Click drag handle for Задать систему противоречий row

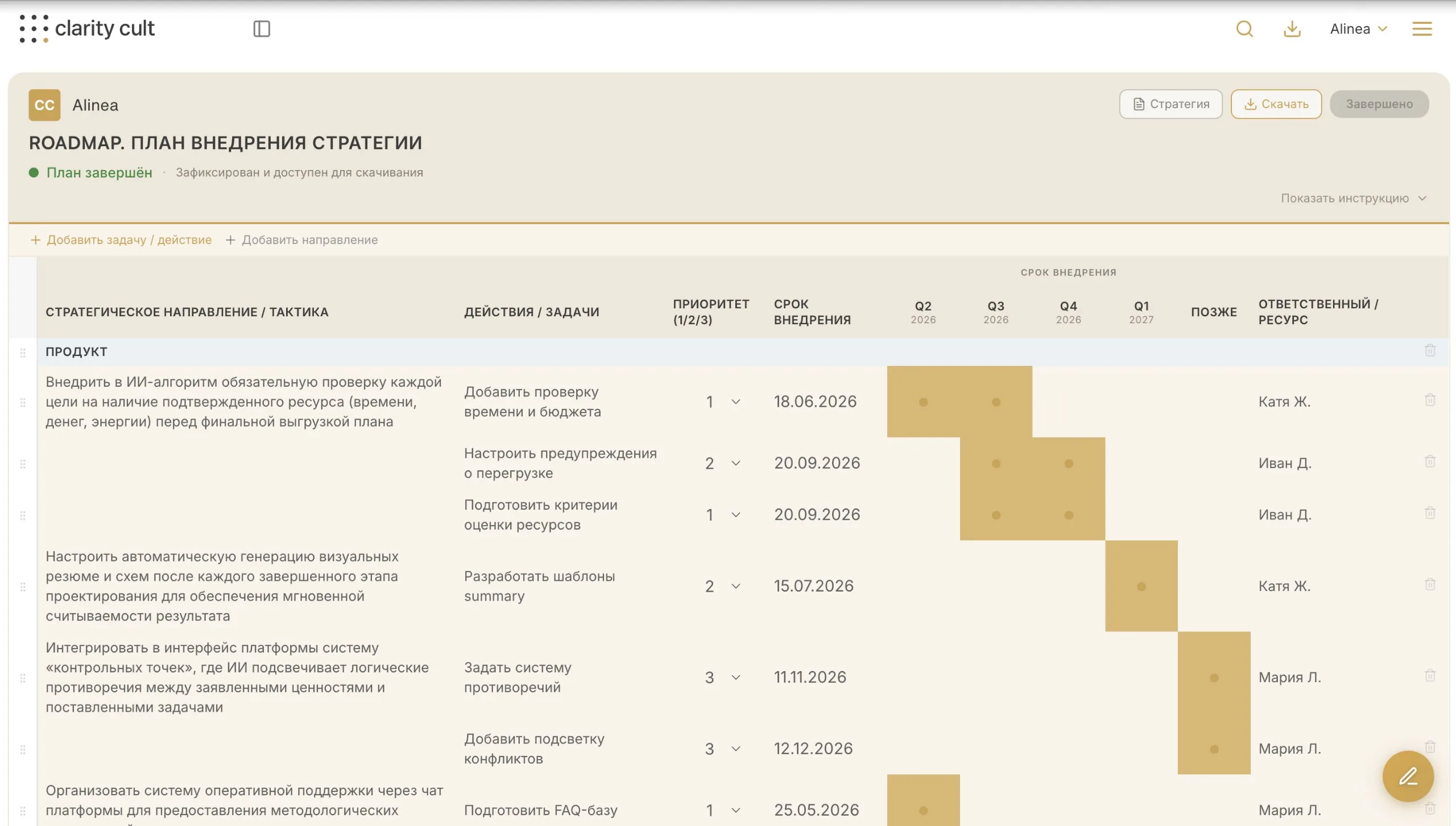(x=23, y=678)
